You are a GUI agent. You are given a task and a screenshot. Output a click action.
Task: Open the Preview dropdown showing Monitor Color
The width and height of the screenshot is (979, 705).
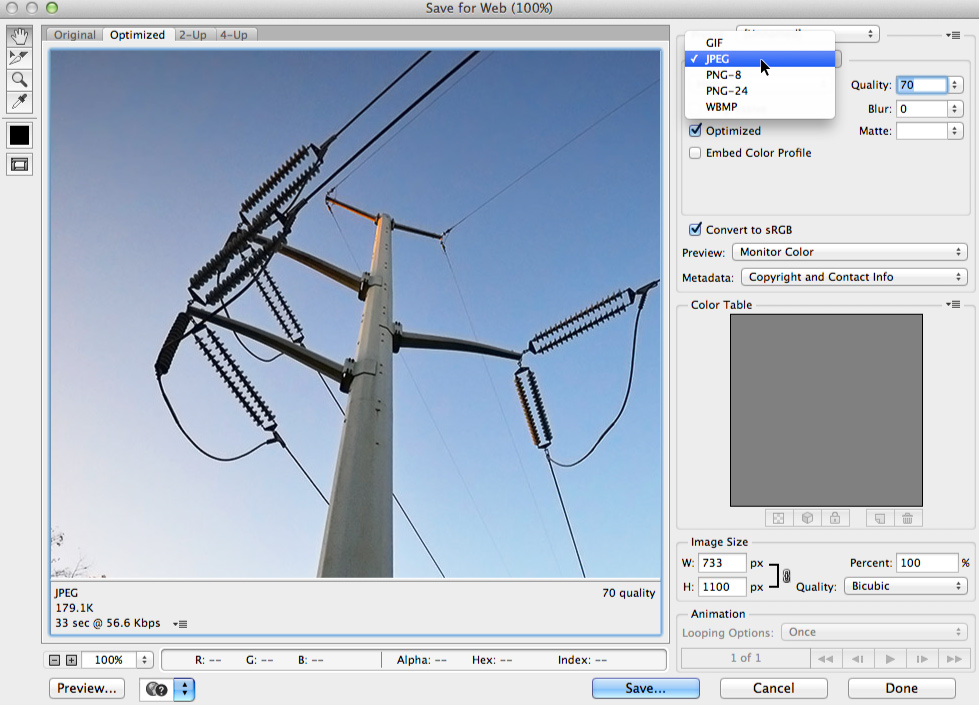tap(849, 251)
